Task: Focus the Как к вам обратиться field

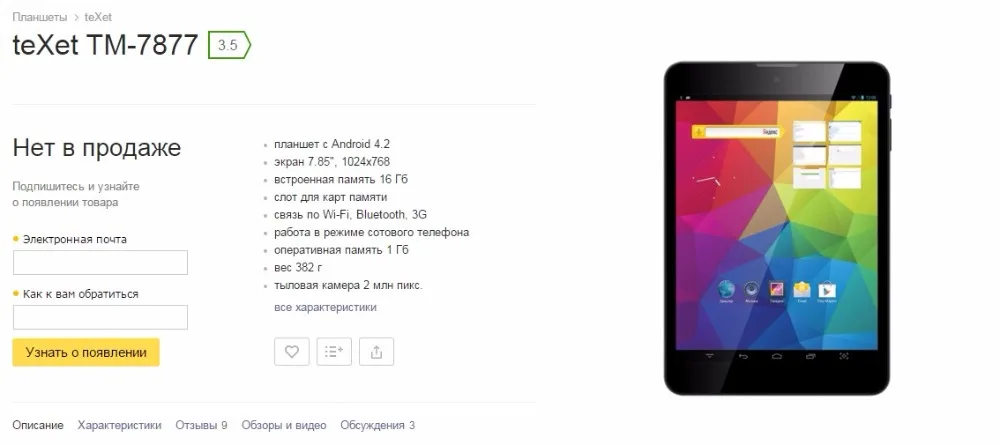Action: pyautogui.click(x=100, y=317)
